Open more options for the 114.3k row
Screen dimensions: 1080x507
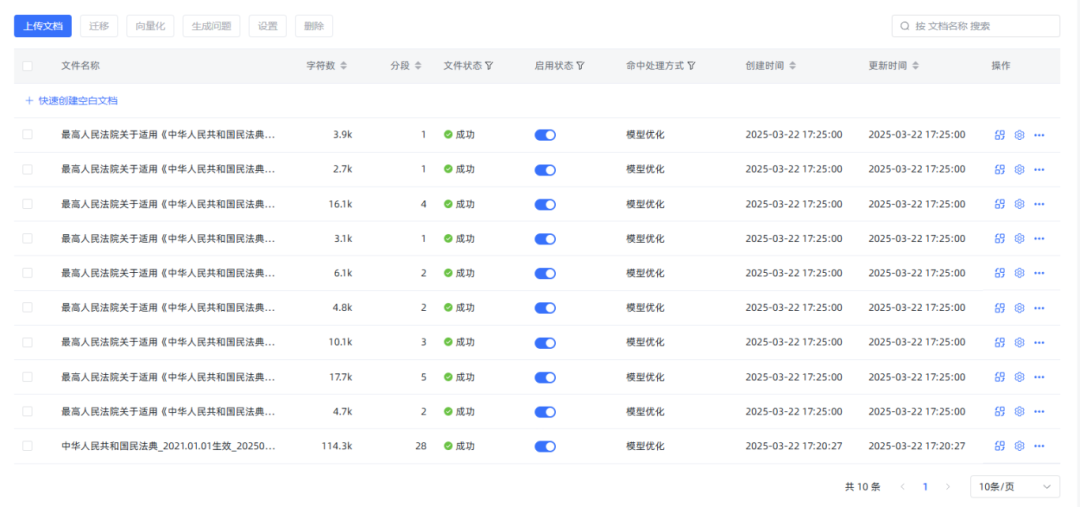pyautogui.click(x=1039, y=446)
